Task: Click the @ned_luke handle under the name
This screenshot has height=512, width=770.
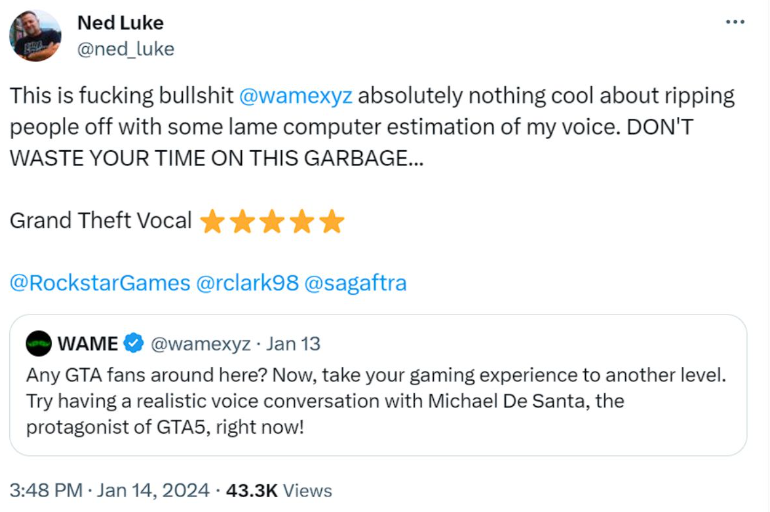Action: [x=125, y=48]
